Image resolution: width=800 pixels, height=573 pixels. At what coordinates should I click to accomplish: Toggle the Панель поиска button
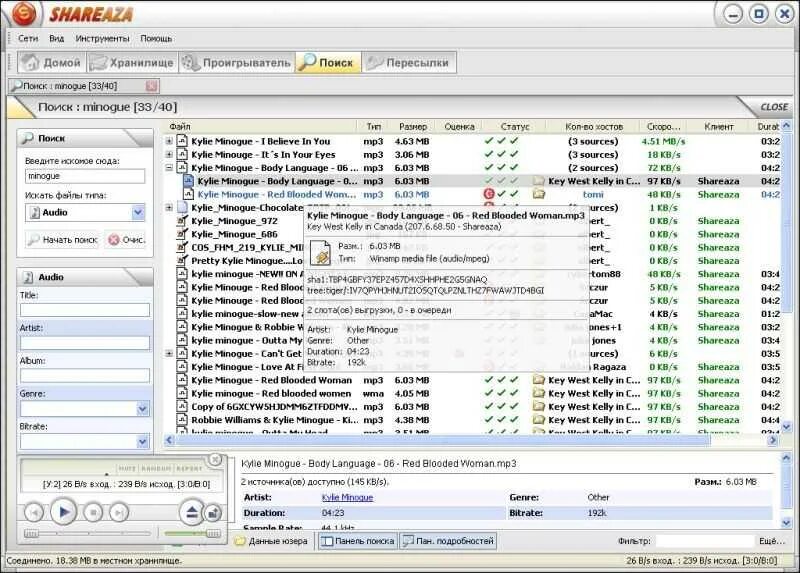(x=358, y=541)
